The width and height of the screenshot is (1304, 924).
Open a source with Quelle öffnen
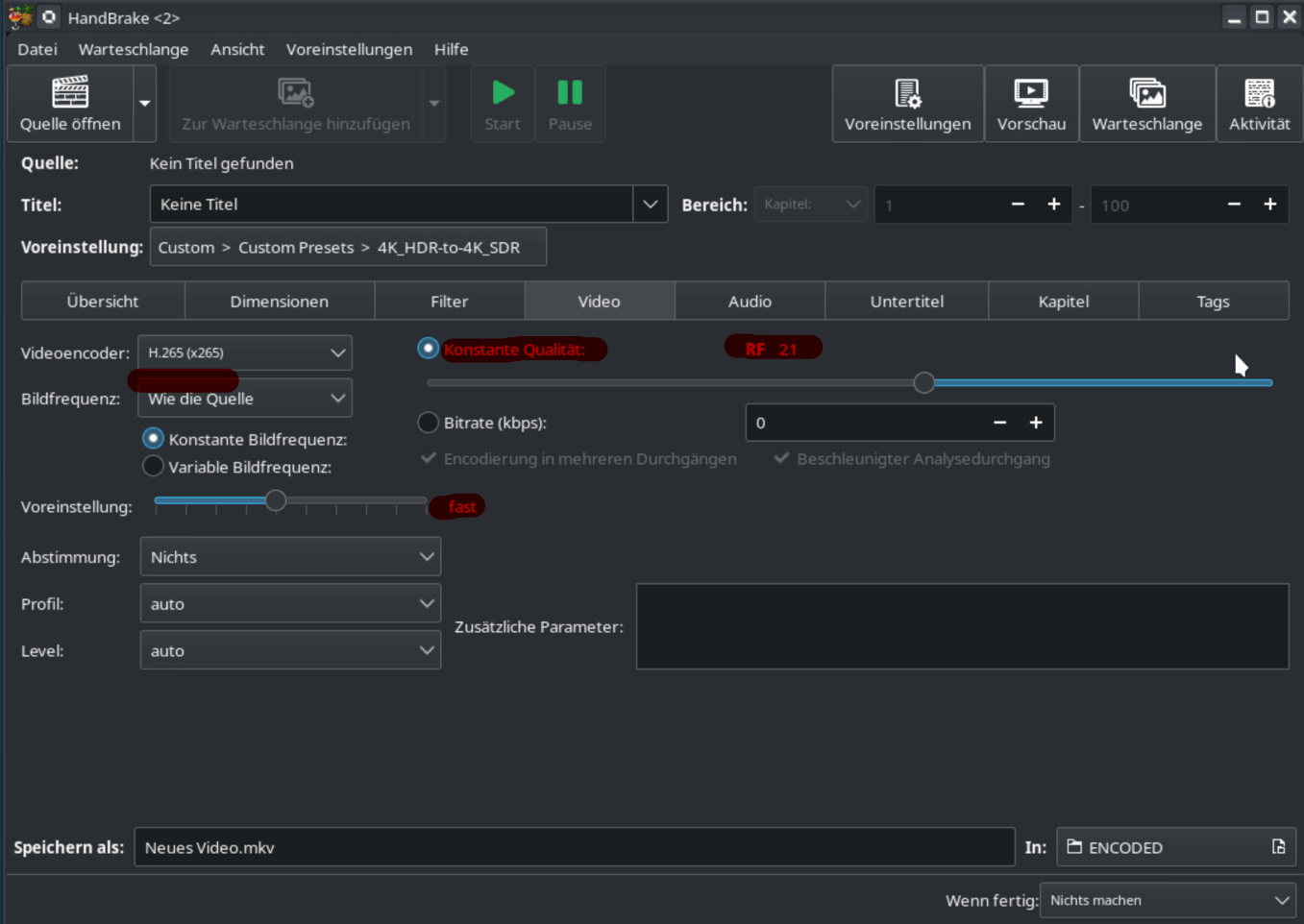[x=70, y=104]
